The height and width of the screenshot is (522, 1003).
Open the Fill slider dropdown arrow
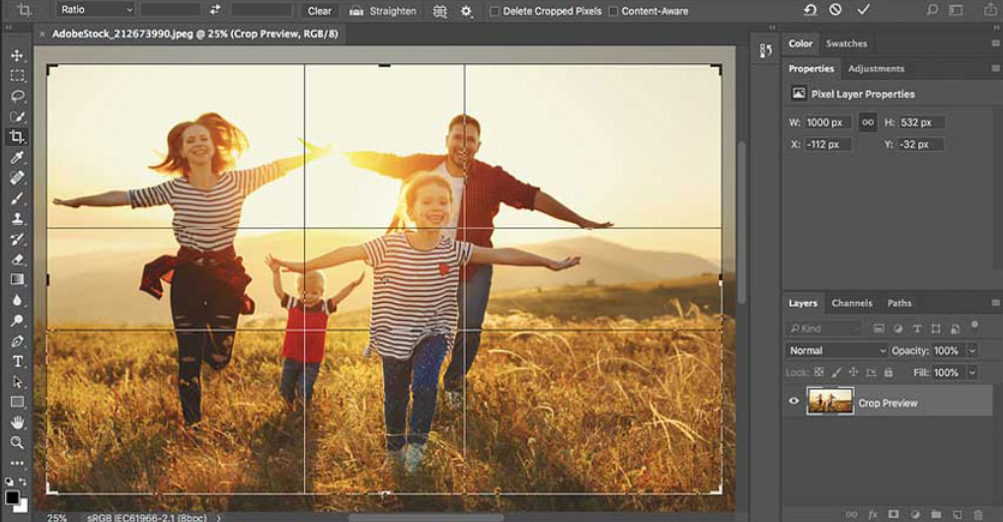(972, 372)
